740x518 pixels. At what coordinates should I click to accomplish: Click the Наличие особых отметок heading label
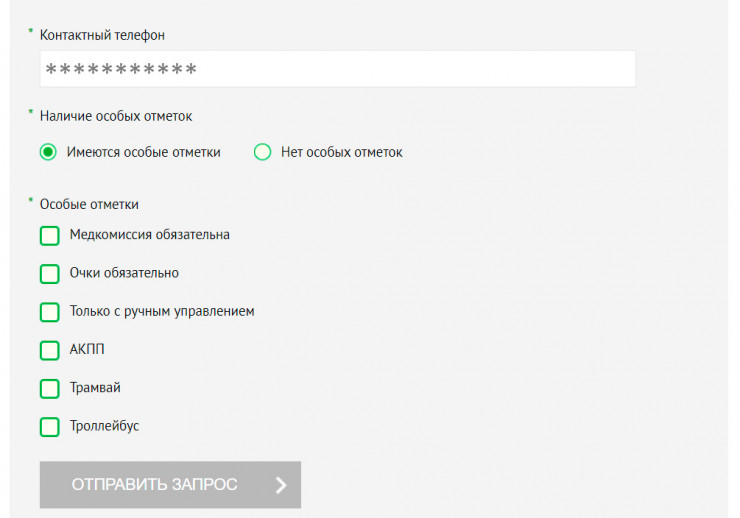click(115, 116)
